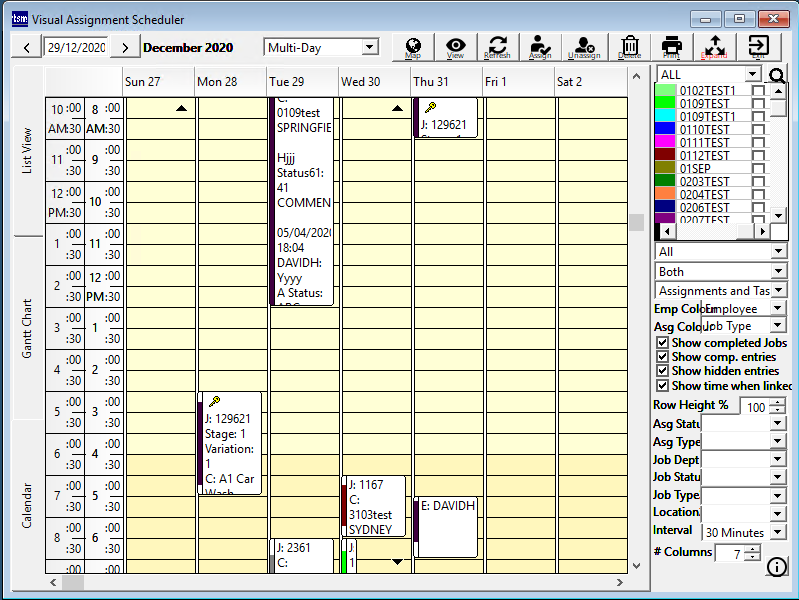Click the magnifier search icon
Viewport: 799px width, 600px height.
coord(777,75)
